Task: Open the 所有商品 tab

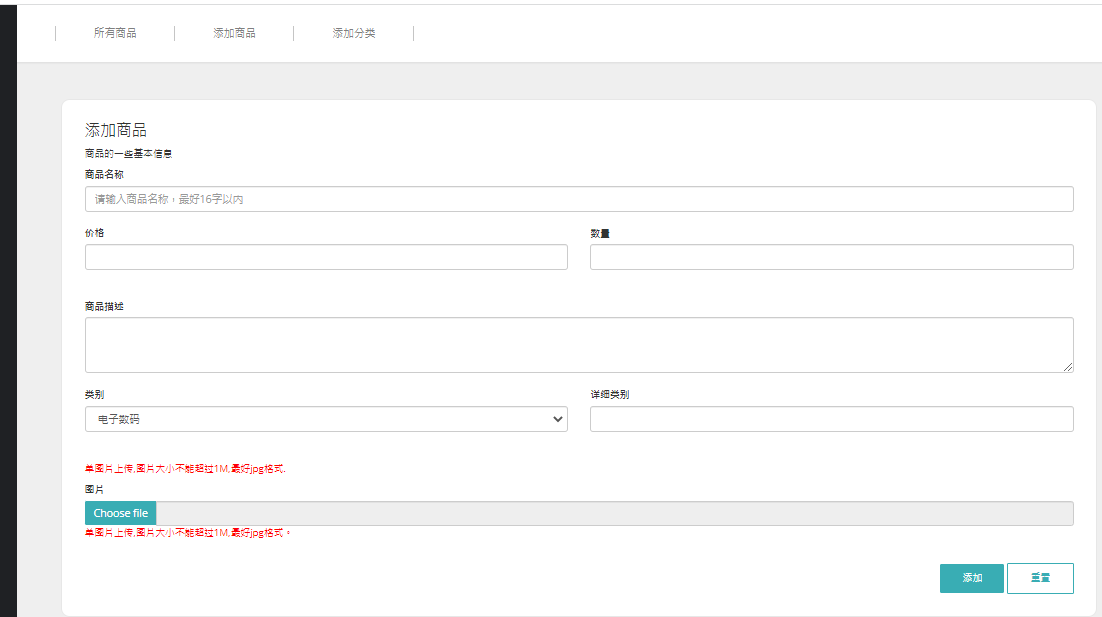Action: coord(115,33)
